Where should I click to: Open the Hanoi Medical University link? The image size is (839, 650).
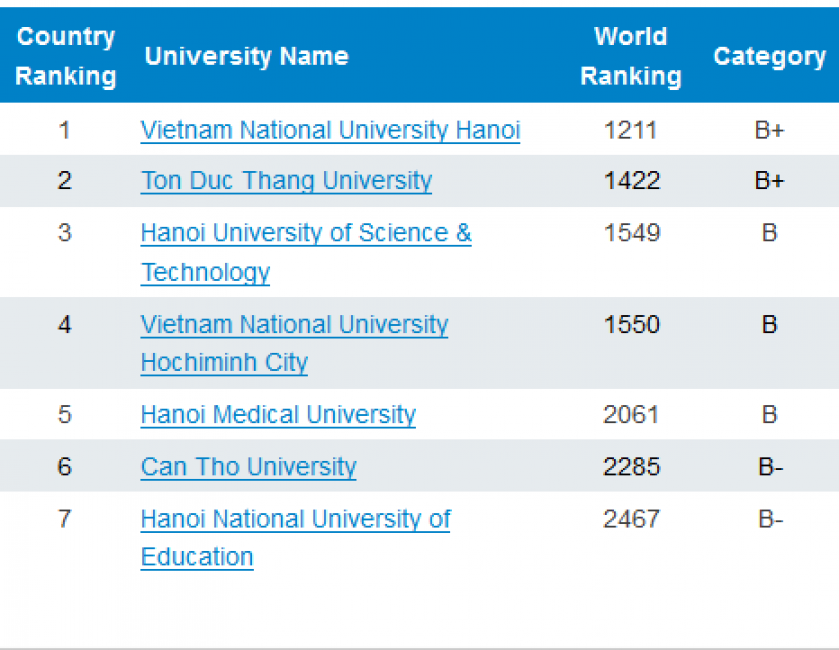click(x=278, y=415)
